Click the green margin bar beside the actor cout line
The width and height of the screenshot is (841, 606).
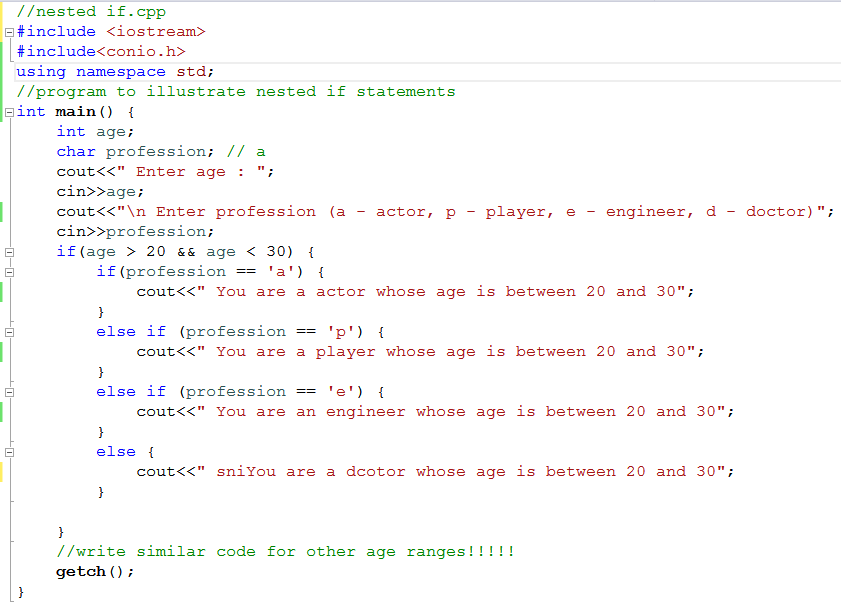point(3,291)
